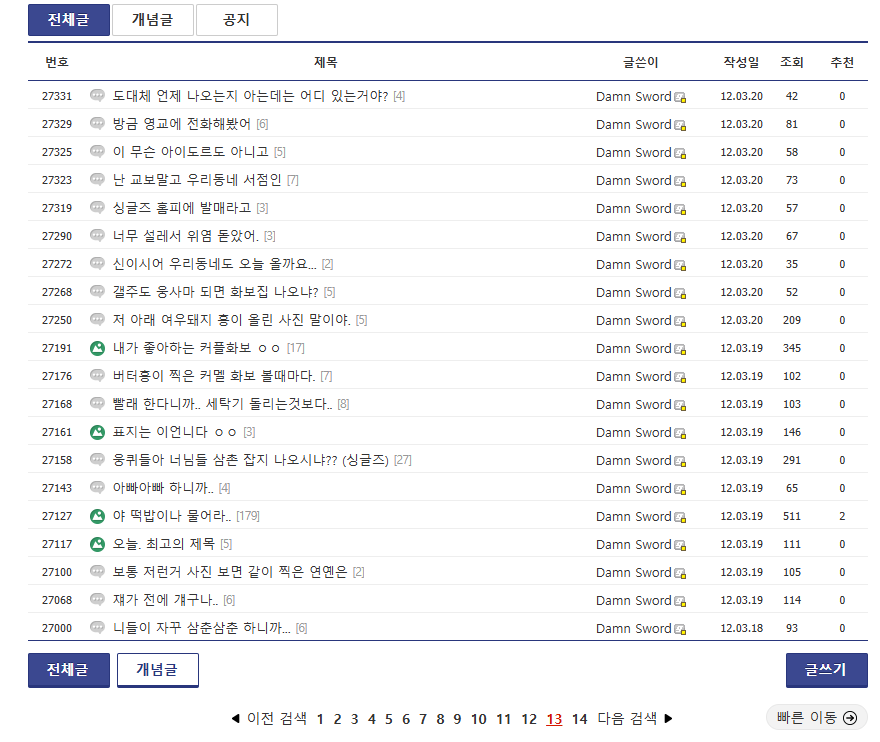Open post titled 오늘. 최고의 제목
880x742 pixels.
tap(164, 544)
